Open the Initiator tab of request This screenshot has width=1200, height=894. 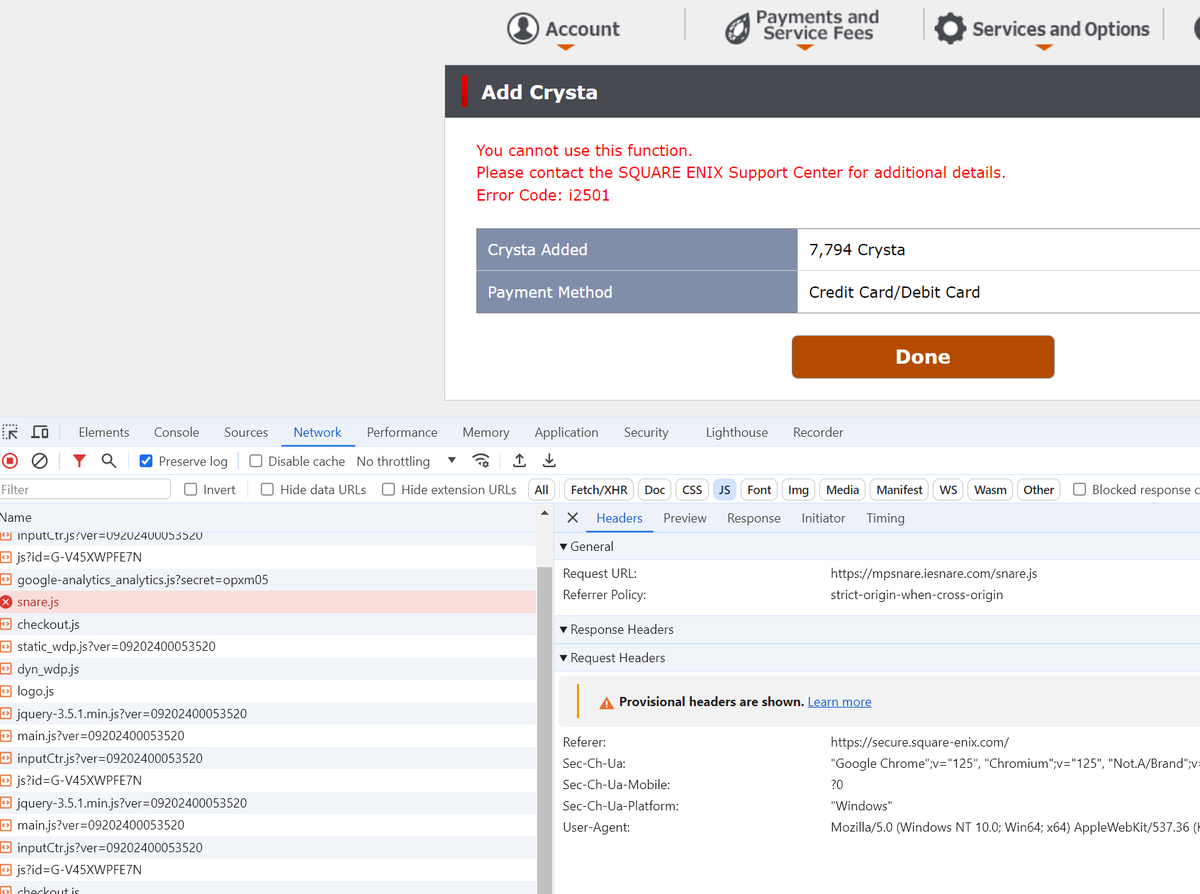point(823,518)
